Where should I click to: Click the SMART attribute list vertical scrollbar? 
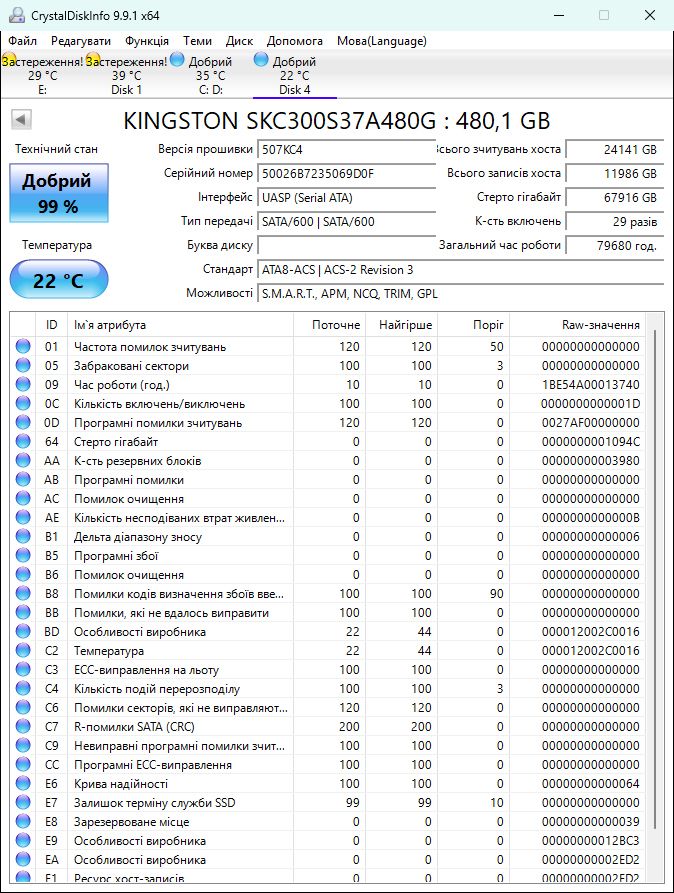click(655, 578)
